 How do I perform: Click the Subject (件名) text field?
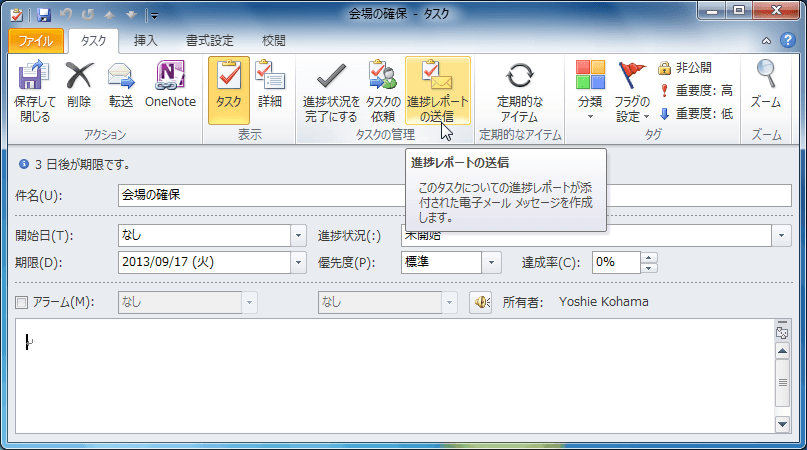point(454,196)
